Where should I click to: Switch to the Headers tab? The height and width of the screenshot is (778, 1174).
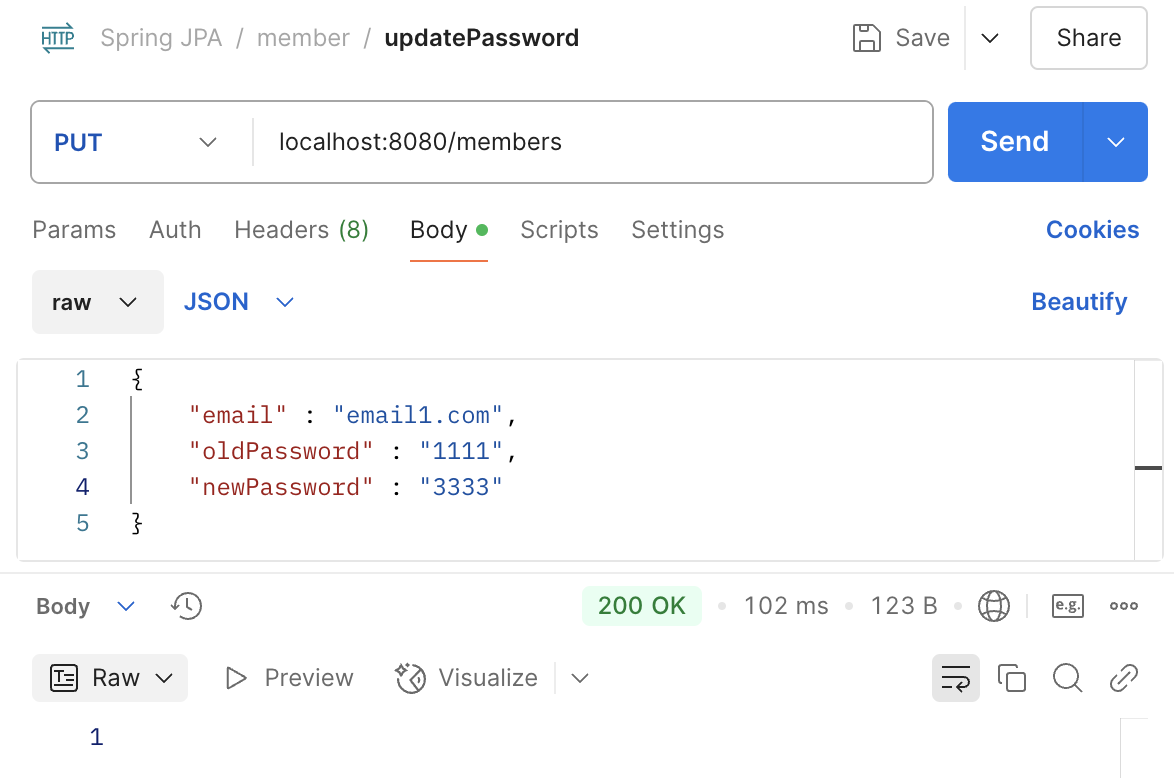click(x=301, y=230)
